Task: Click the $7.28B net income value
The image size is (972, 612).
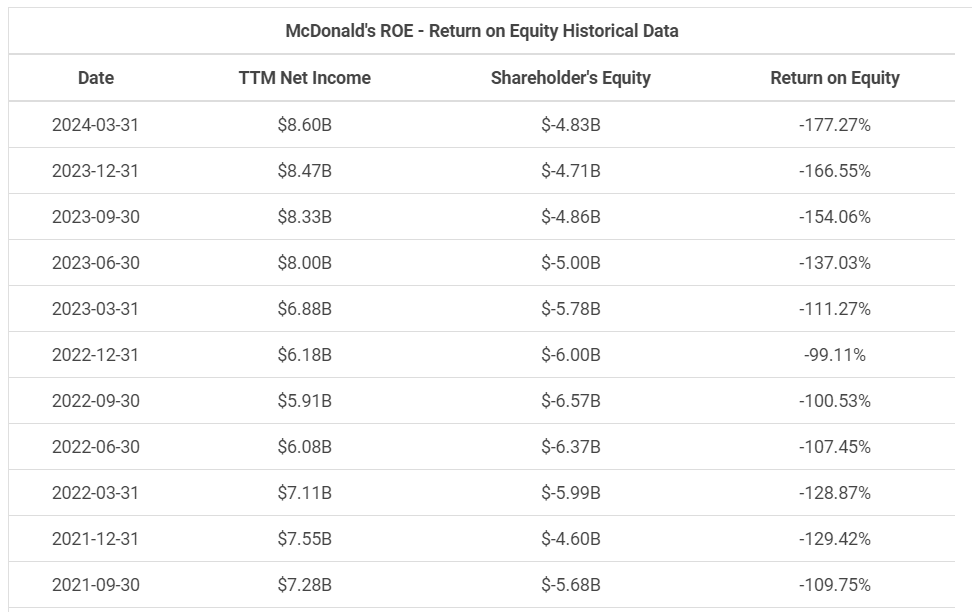Action: tap(304, 585)
